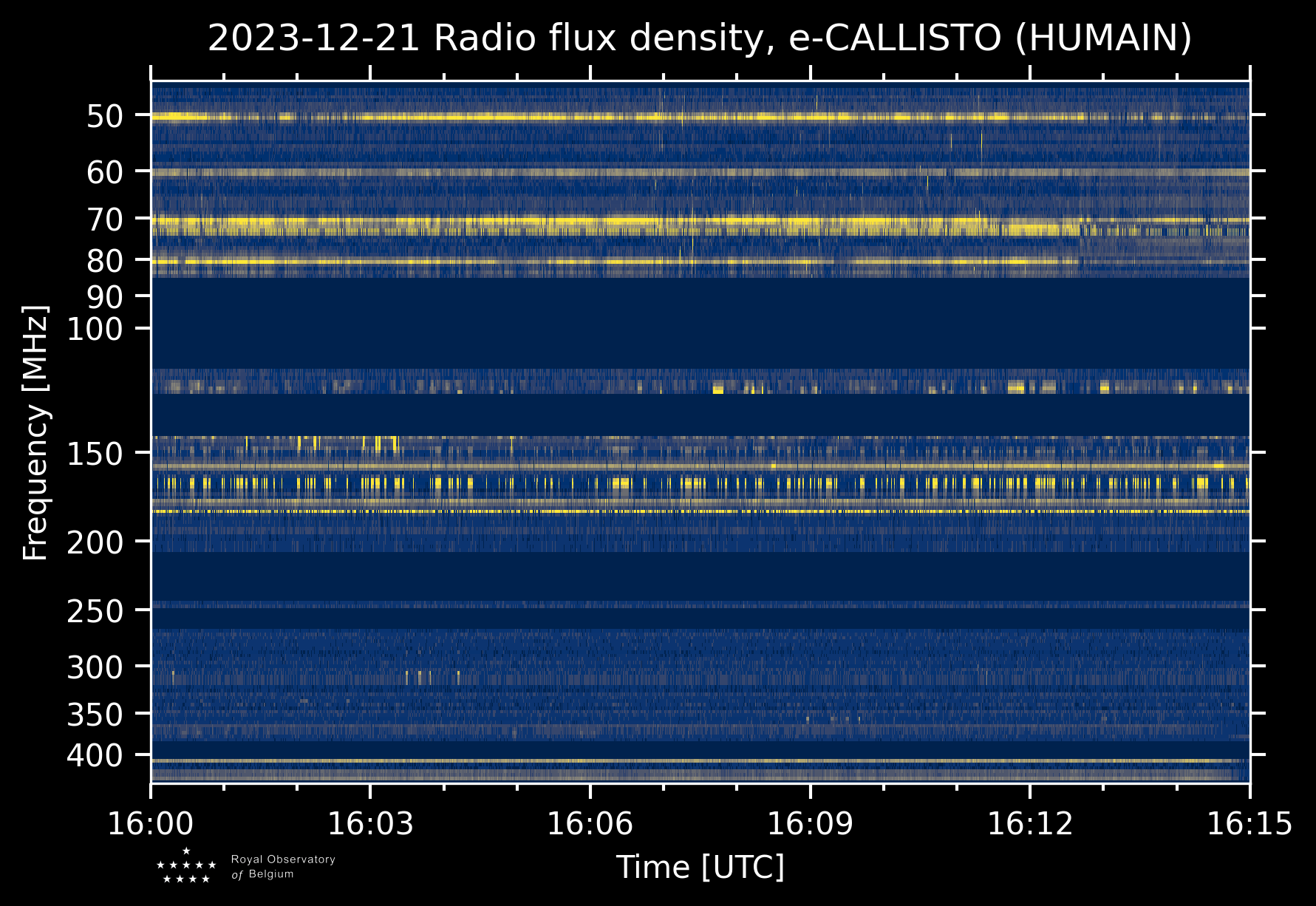
Task: Click the 16:00 time tick label
Action: (151, 823)
